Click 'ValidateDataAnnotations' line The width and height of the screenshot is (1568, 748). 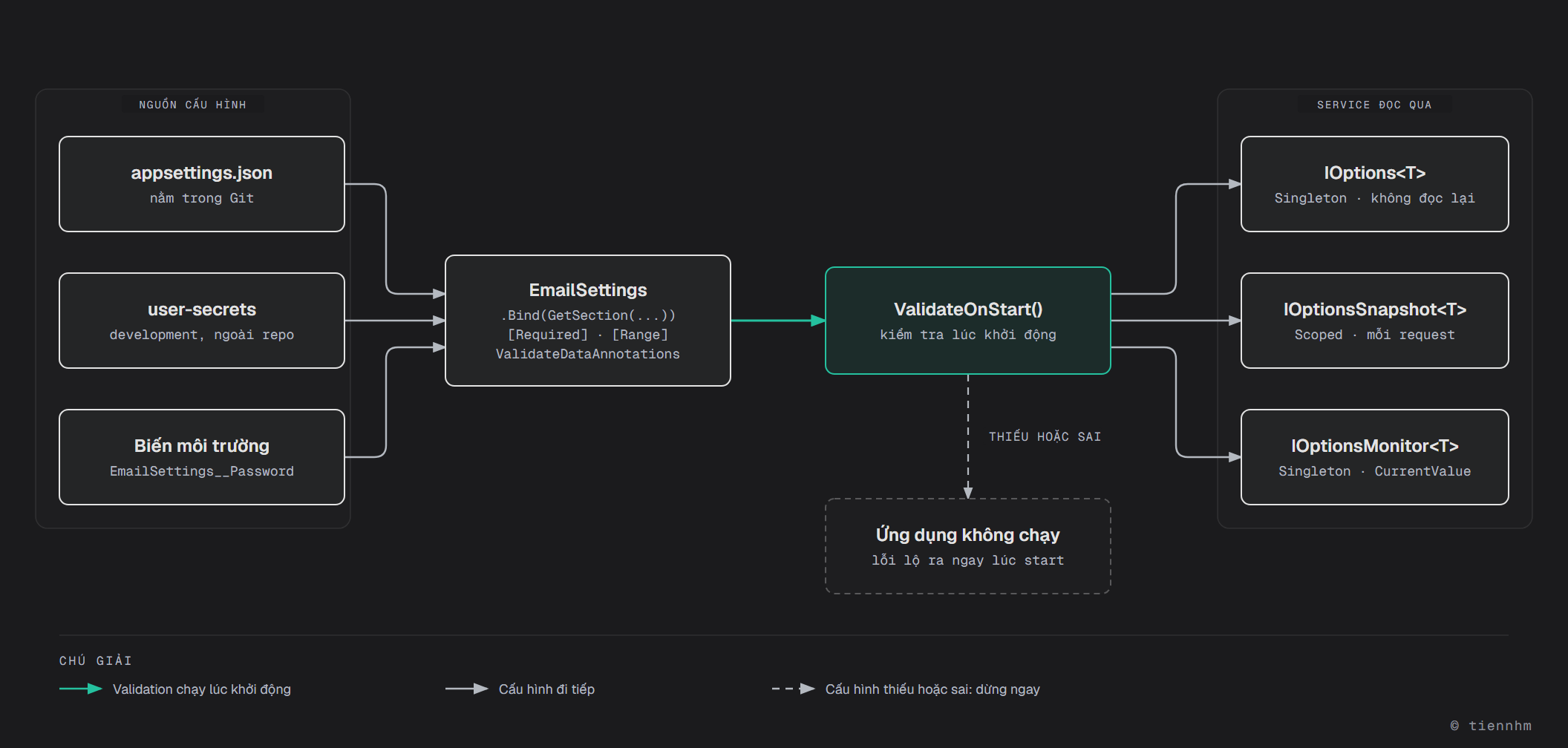588,354
